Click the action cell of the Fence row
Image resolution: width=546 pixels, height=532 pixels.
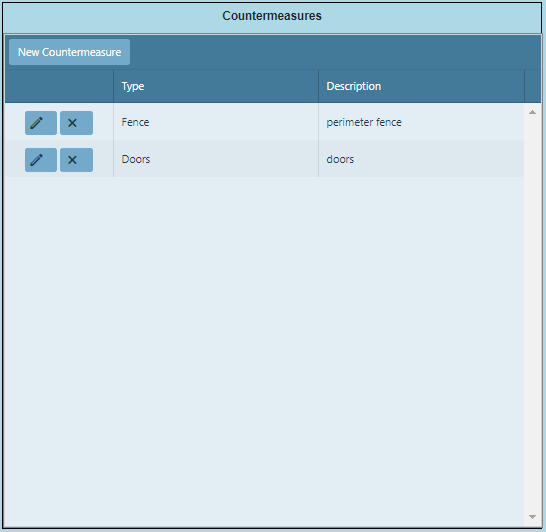59,122
